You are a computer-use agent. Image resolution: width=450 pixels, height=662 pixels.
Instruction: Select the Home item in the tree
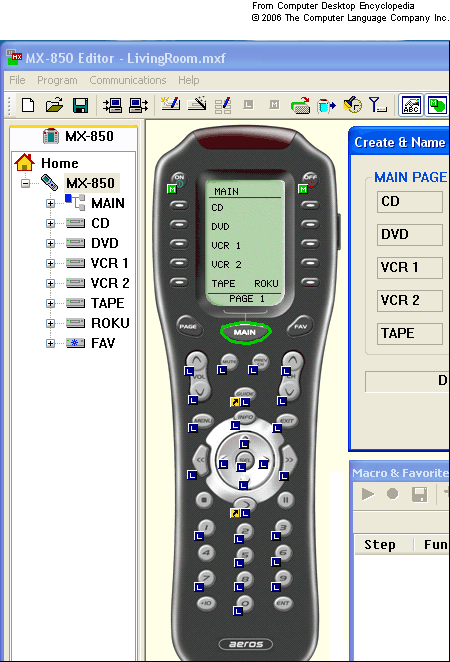60,163
